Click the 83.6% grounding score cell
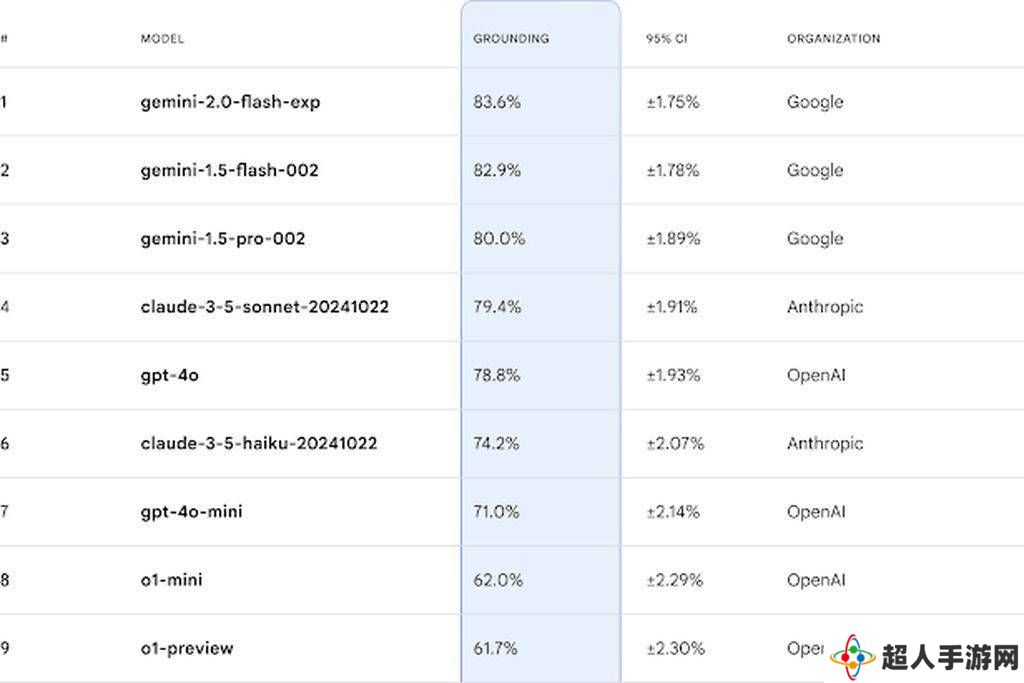The image size is (1024, 683). point(497,102)
